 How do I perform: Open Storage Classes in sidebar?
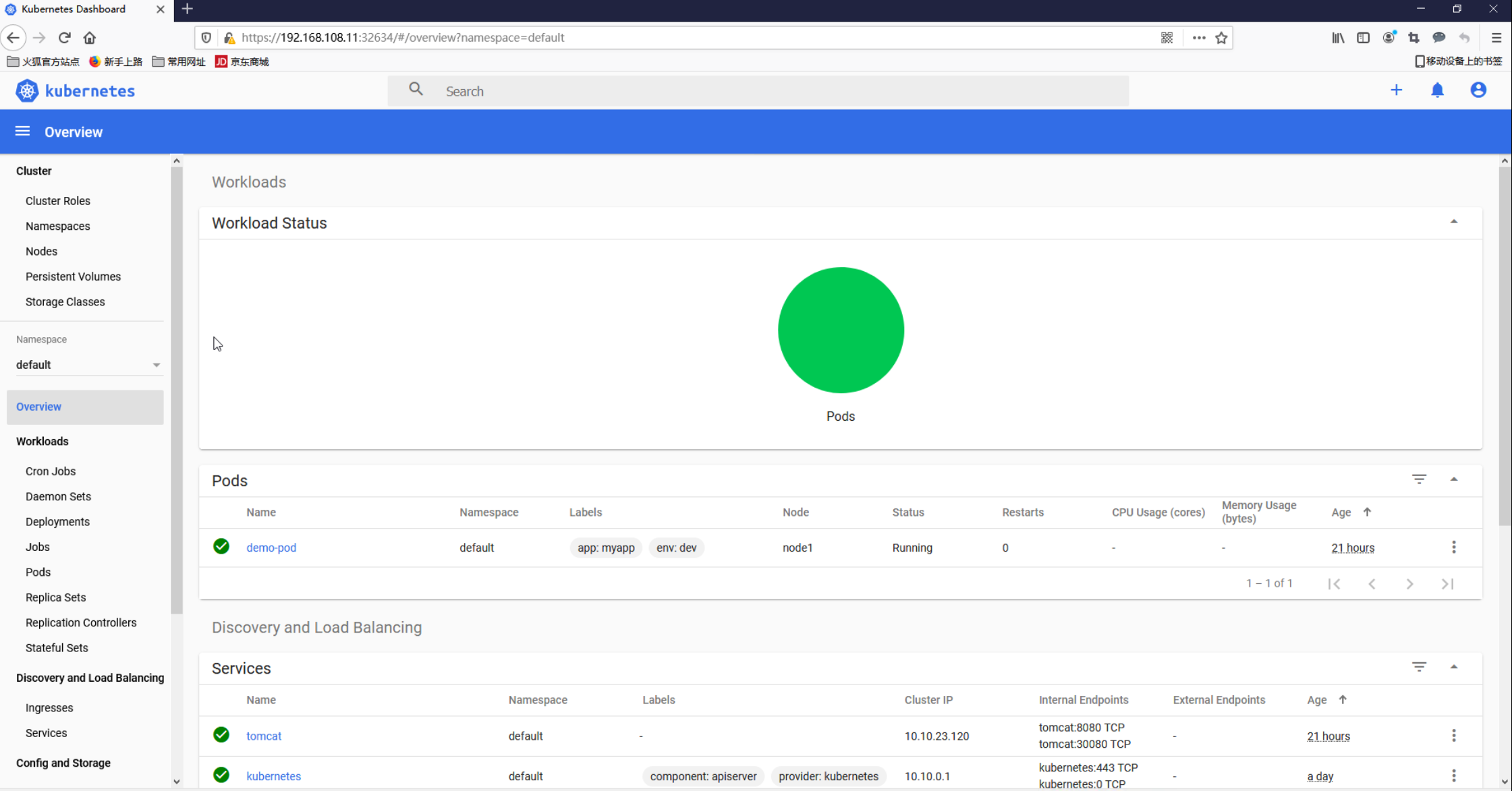tap(65, 301)
